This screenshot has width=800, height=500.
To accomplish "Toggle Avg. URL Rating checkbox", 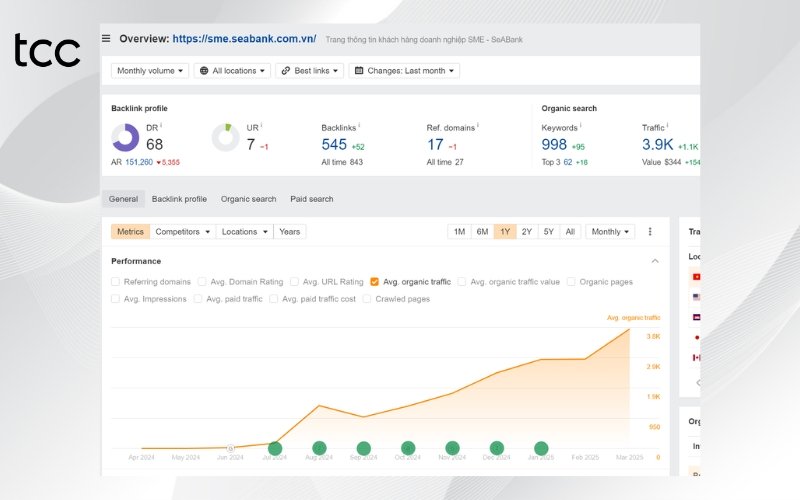I will point(294,282).
